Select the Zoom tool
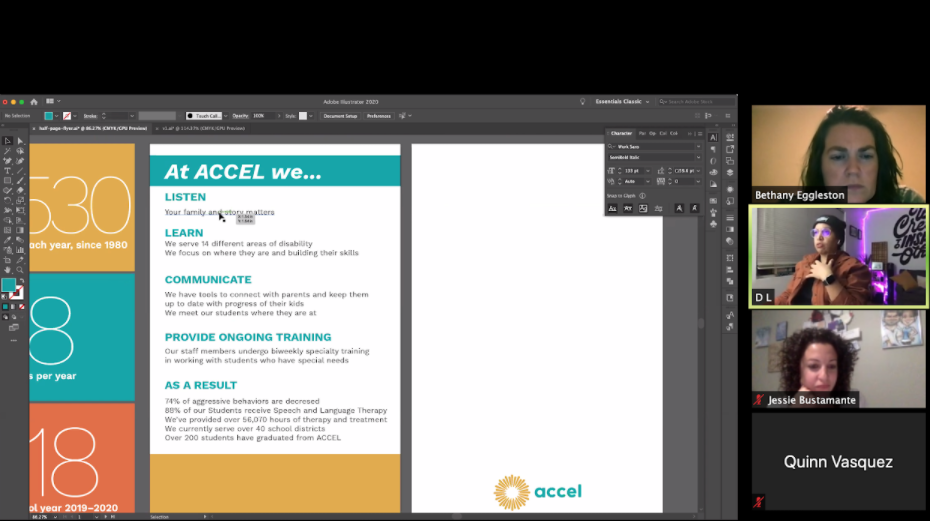This screenshot has height=521, width=930. (x=21, y=269)
